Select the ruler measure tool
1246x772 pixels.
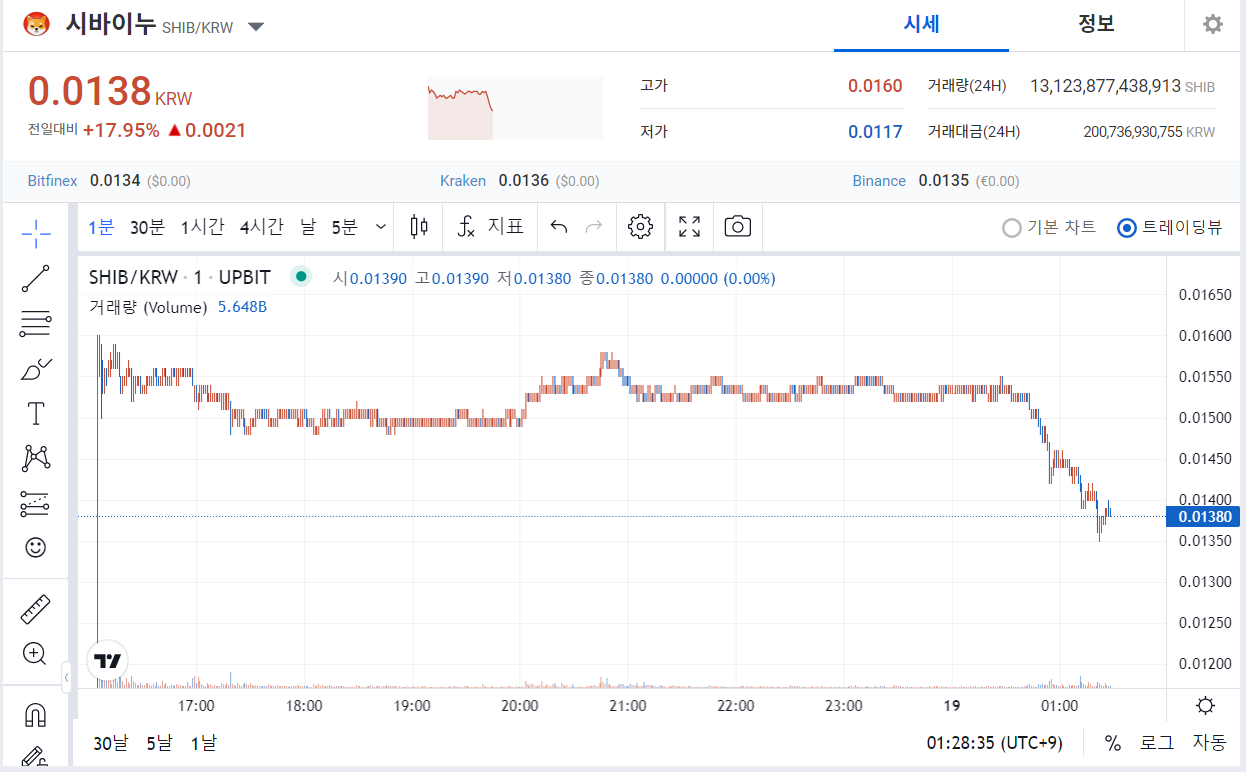[x=36, y=608]
